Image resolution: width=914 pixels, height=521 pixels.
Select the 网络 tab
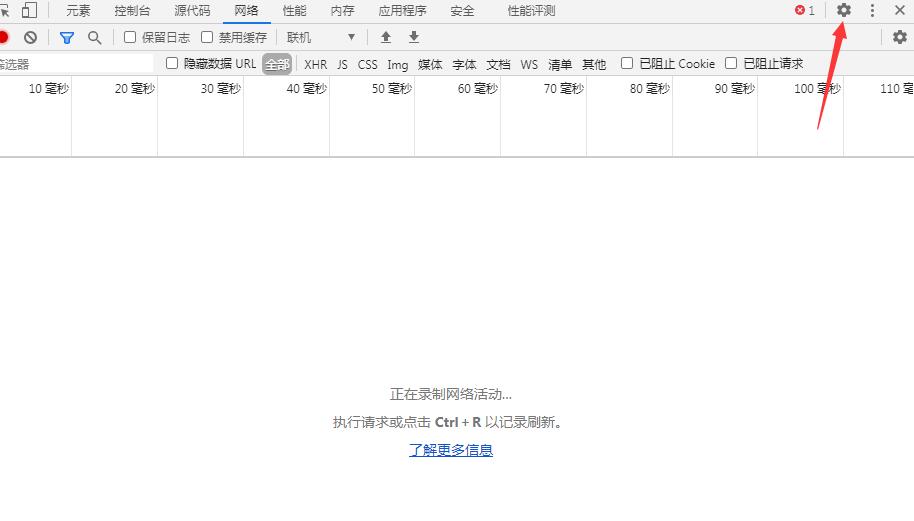pos(247,11)
